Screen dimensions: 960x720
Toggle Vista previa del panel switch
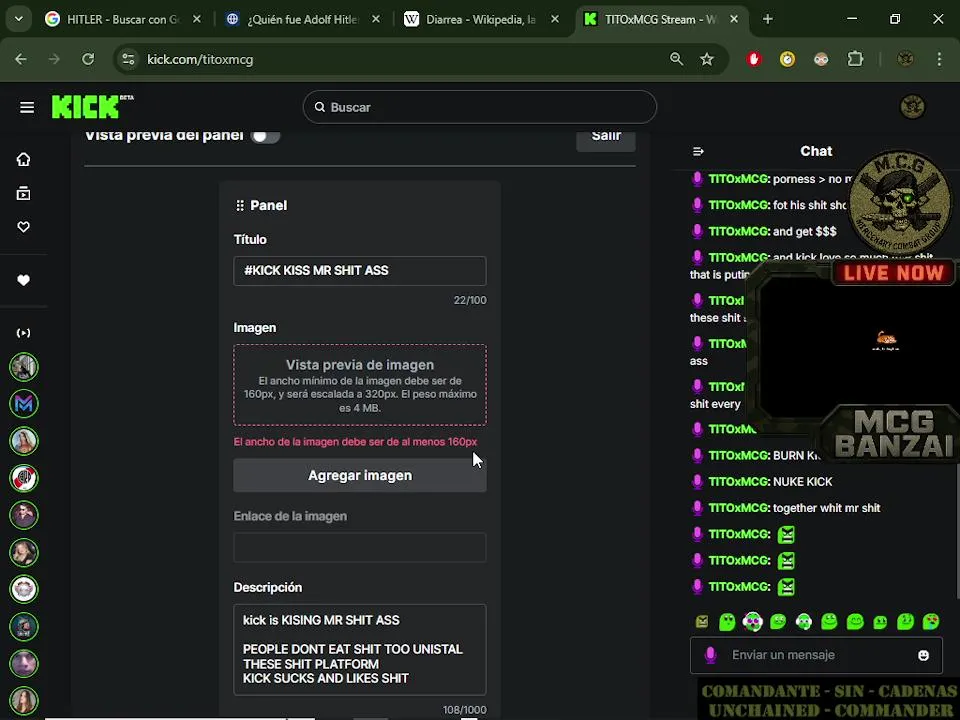coord(265,136)
